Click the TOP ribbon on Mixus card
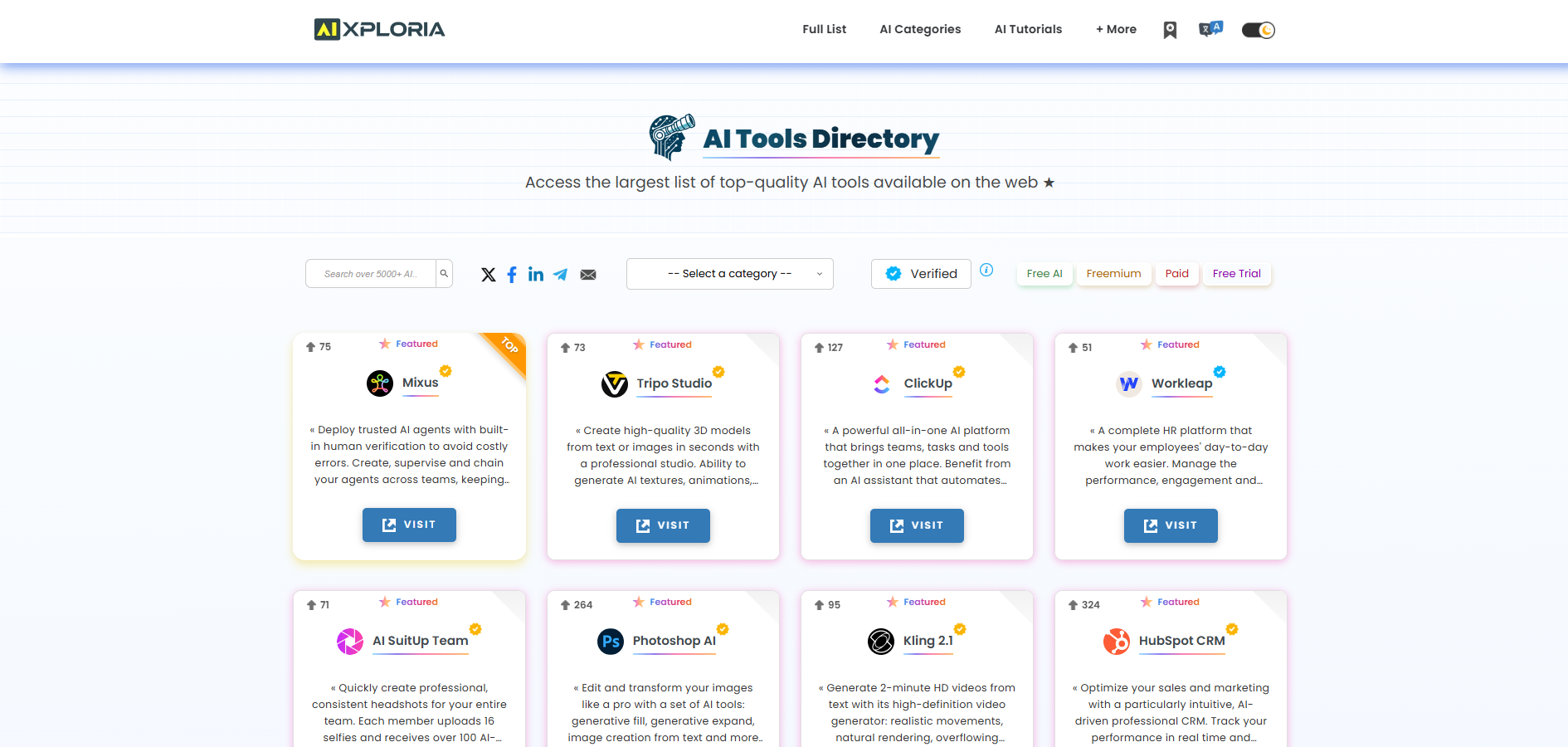Viewport: 1568px width, 747px height. point(509,344)
